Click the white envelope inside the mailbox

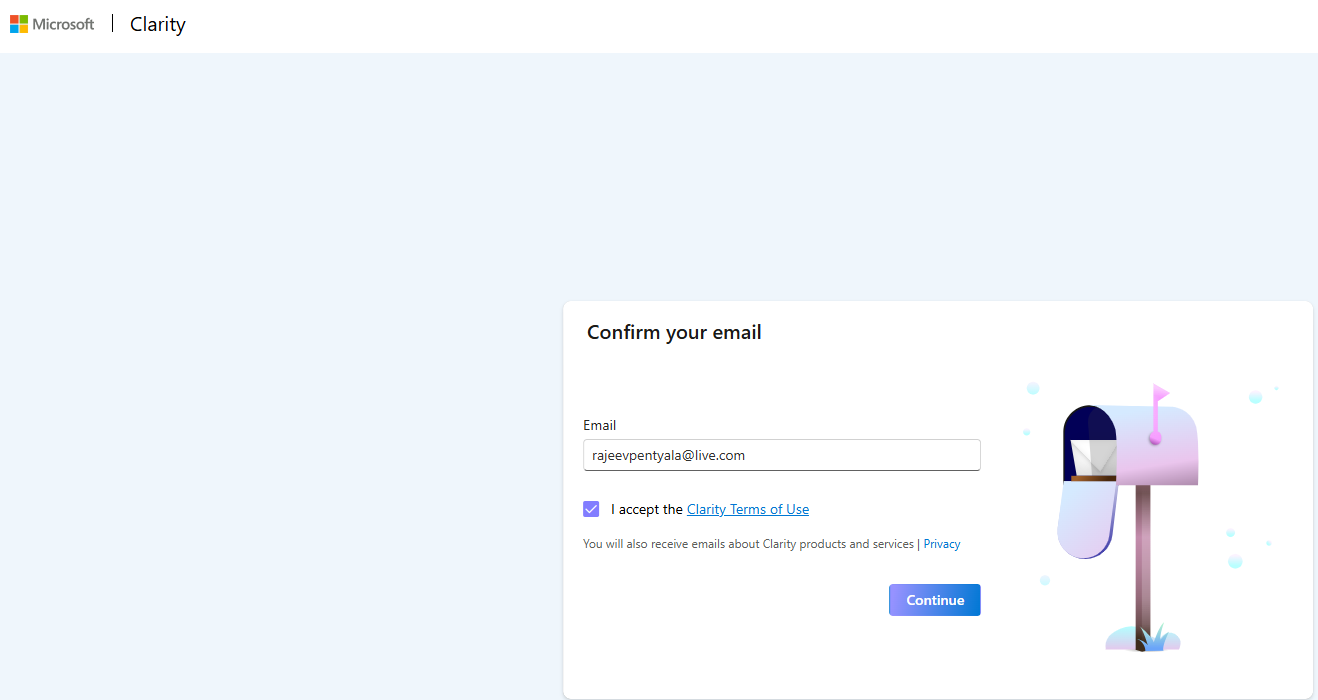(1093, 455)
